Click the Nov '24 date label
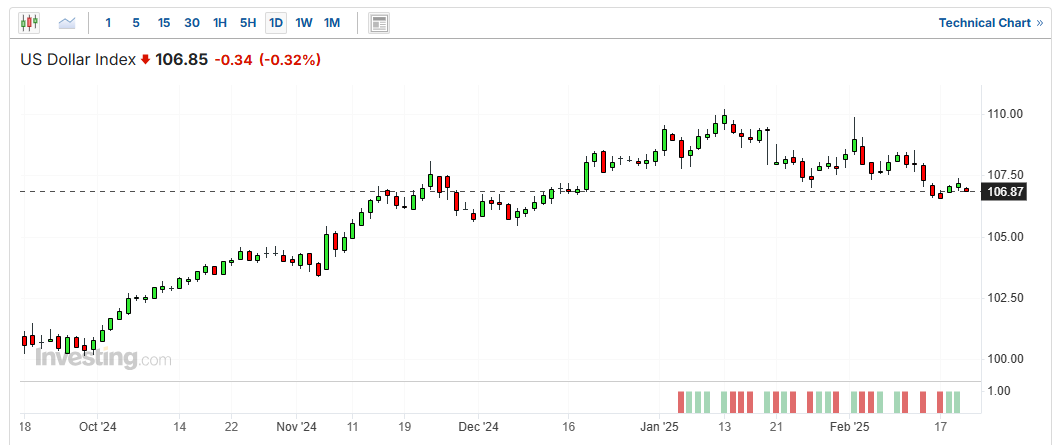The image size is (1062, 445). point(297,427)
